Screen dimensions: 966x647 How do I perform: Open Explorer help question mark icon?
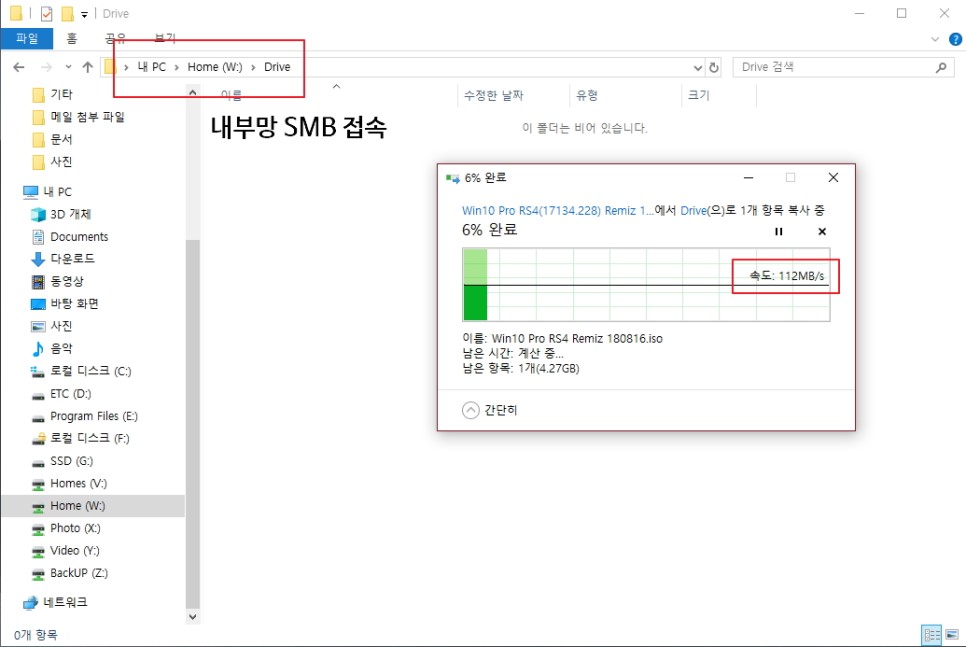(x=955, y=39)
